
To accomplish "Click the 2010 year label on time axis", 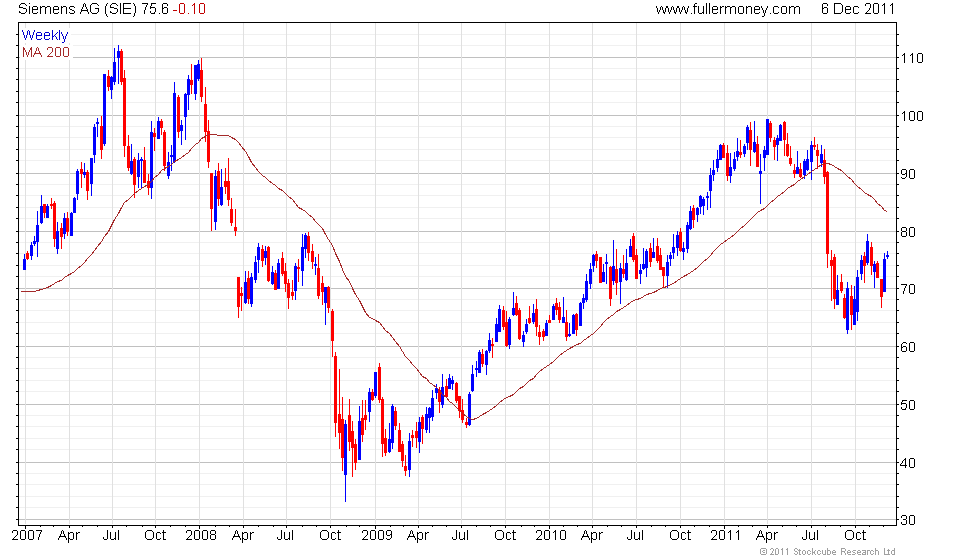I will (551, 536).
